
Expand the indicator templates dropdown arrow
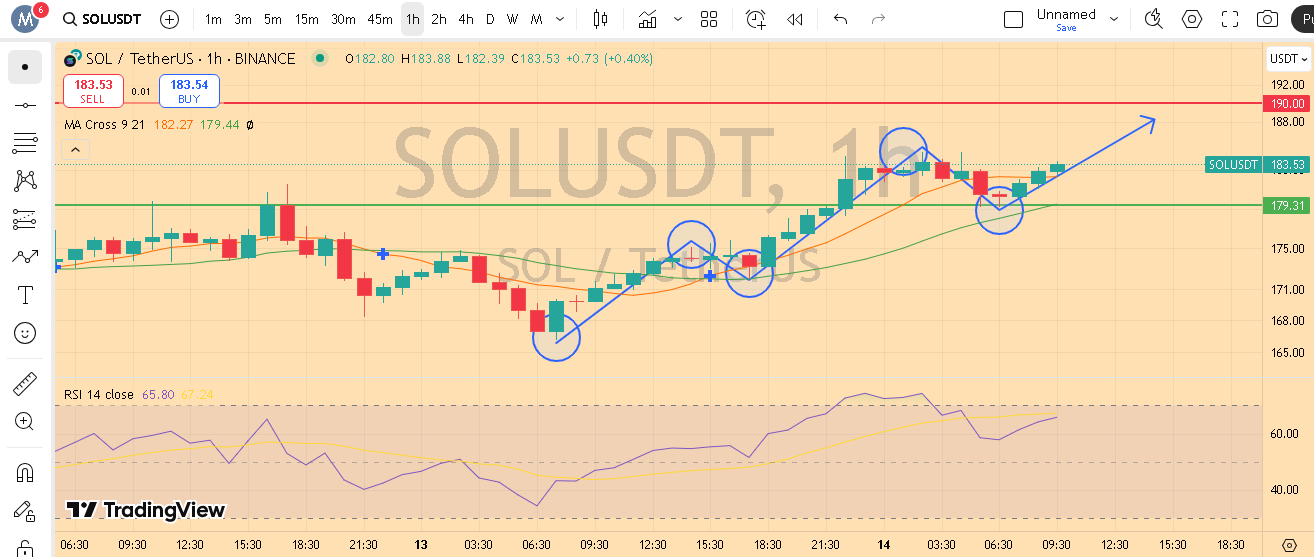(679, 19)
